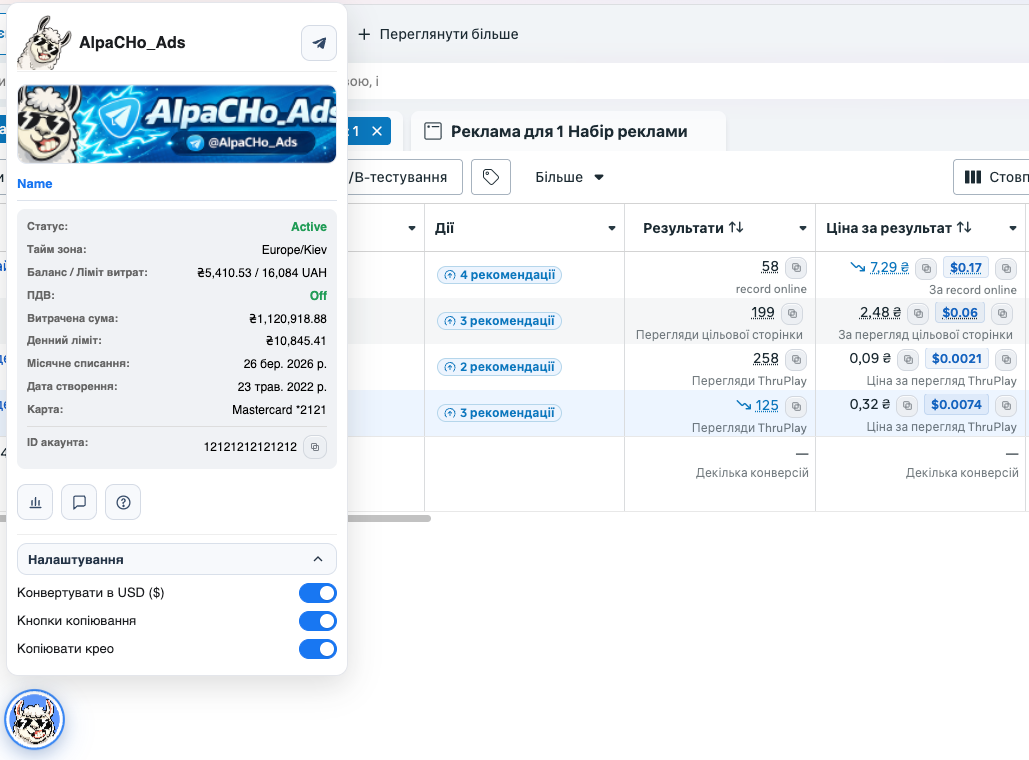Turn off the Кнопки копіювання switch
1029x760 pixels.
click(x=317, y=620)
